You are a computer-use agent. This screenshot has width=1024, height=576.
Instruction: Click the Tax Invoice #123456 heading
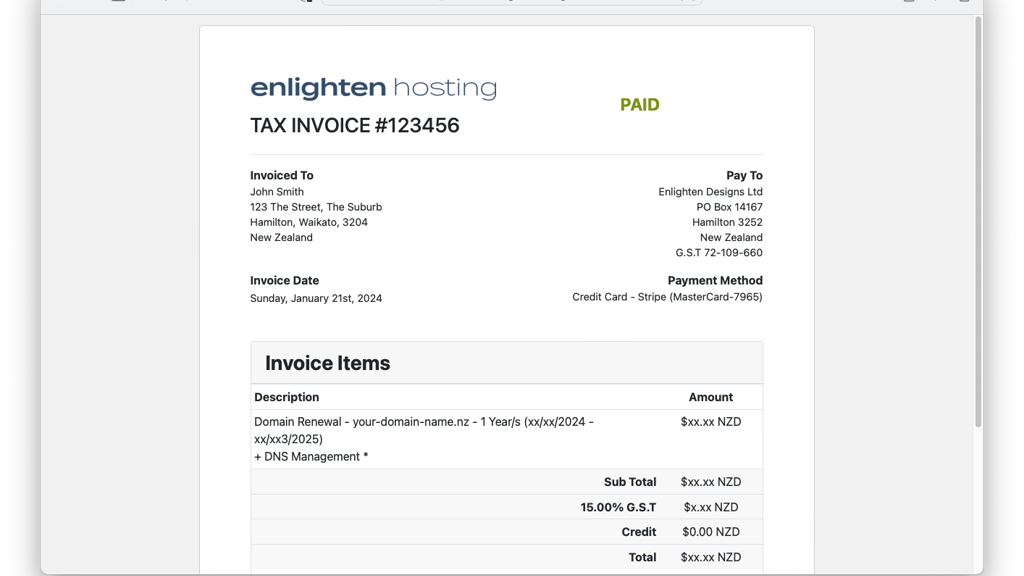pyautogui.click(x=354, y=126)
